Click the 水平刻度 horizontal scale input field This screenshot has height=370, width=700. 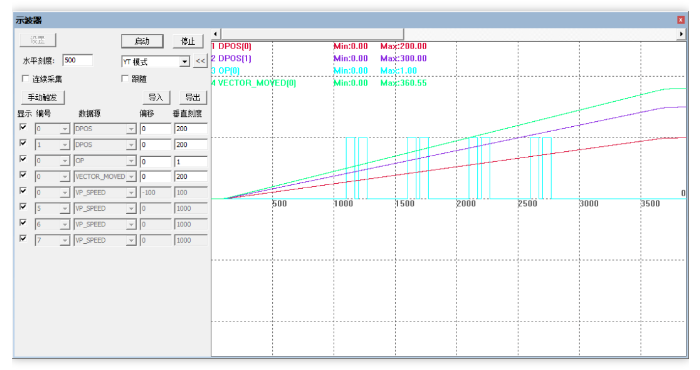tap(78, 60)
